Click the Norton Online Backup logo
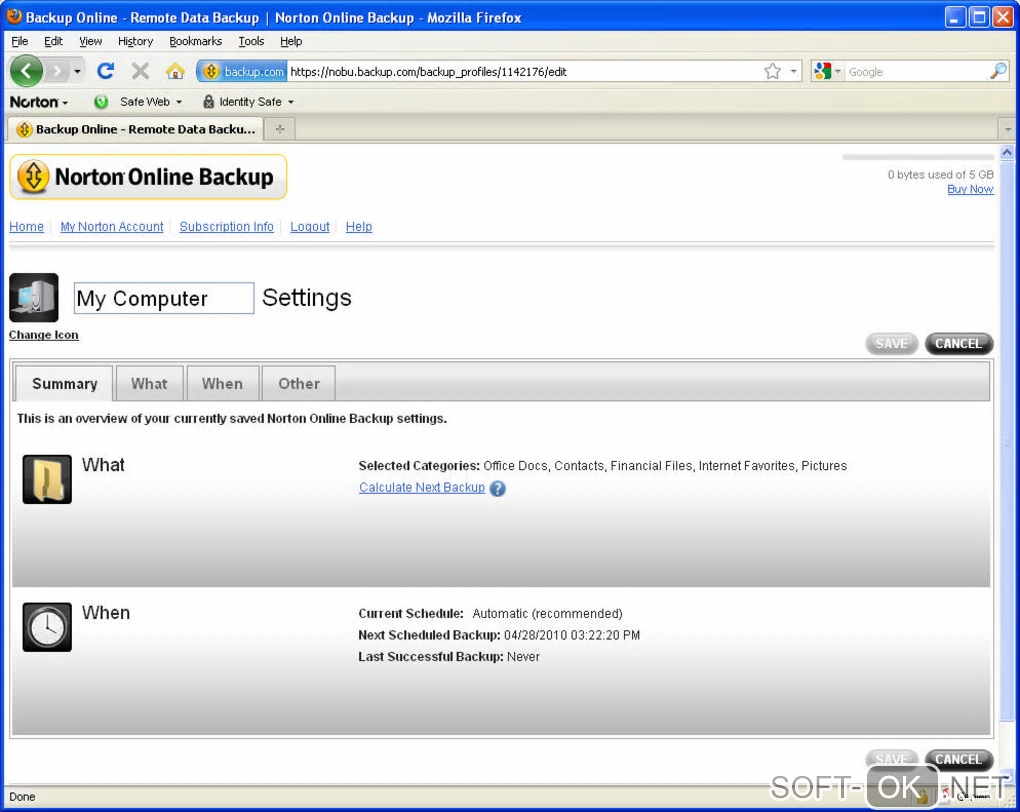The width and height of the screenshot is (1020, 812). point(148,177)
